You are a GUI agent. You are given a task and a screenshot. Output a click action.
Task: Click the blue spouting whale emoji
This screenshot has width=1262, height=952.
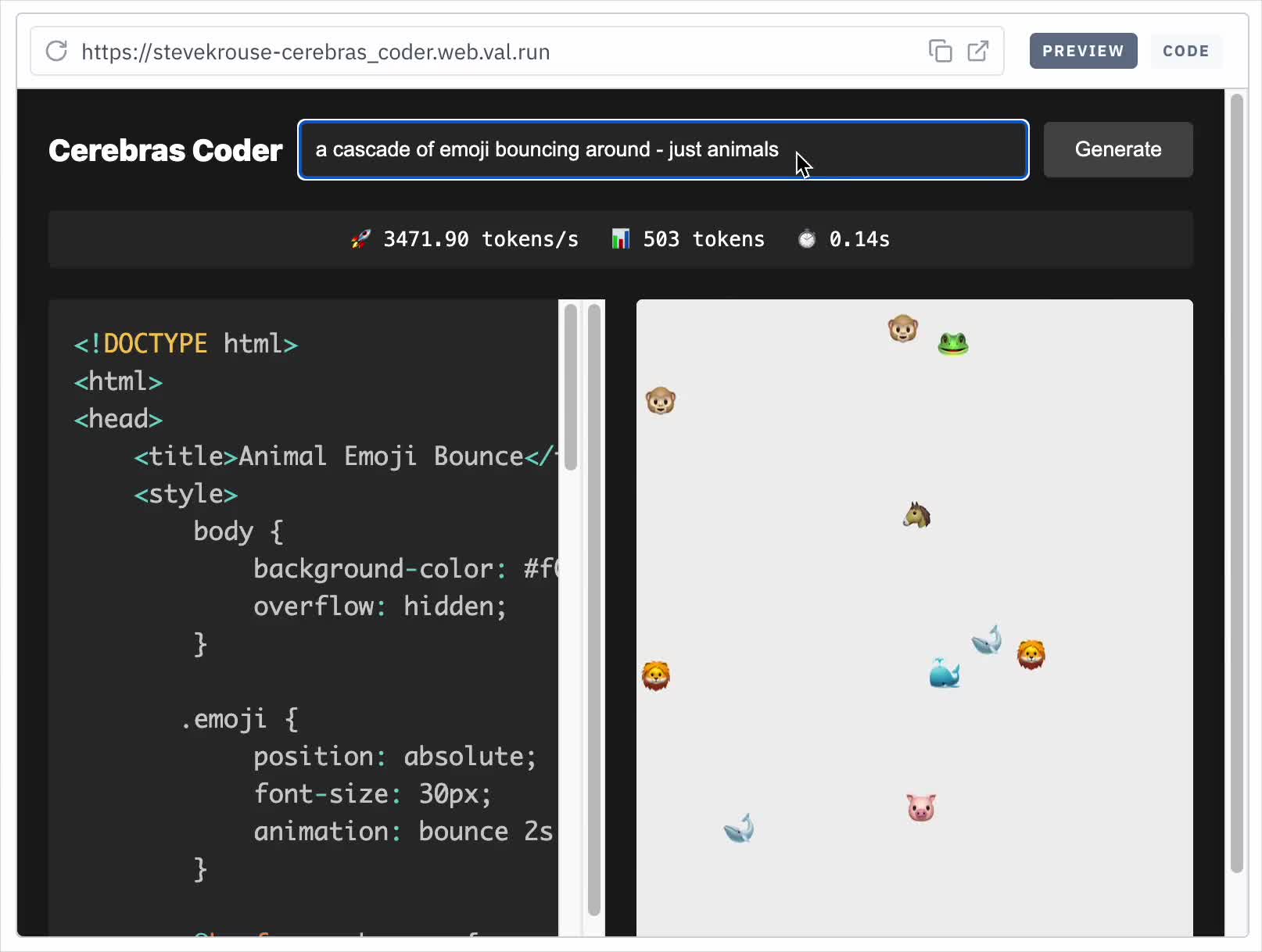[x=944, y=673]
